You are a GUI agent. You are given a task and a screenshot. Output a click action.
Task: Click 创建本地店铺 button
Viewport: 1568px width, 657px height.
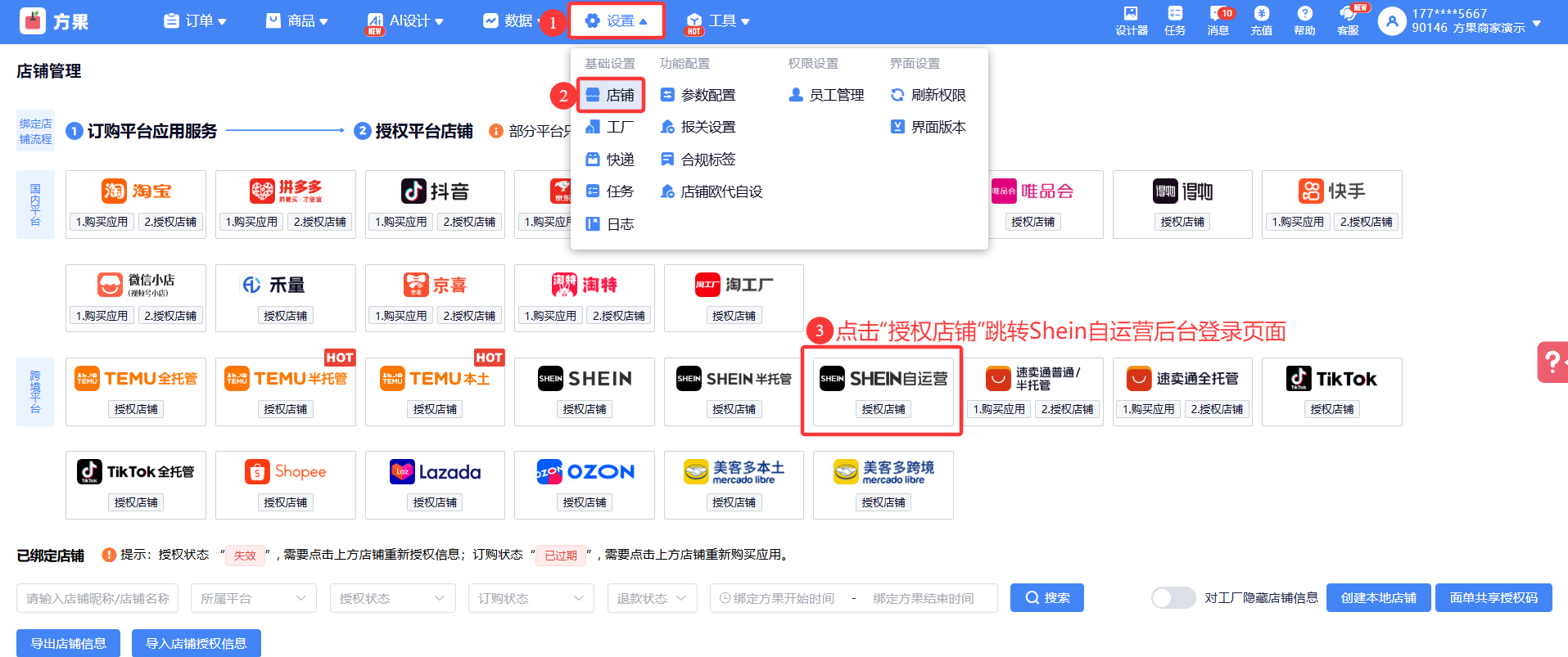tap(1379, 598)
